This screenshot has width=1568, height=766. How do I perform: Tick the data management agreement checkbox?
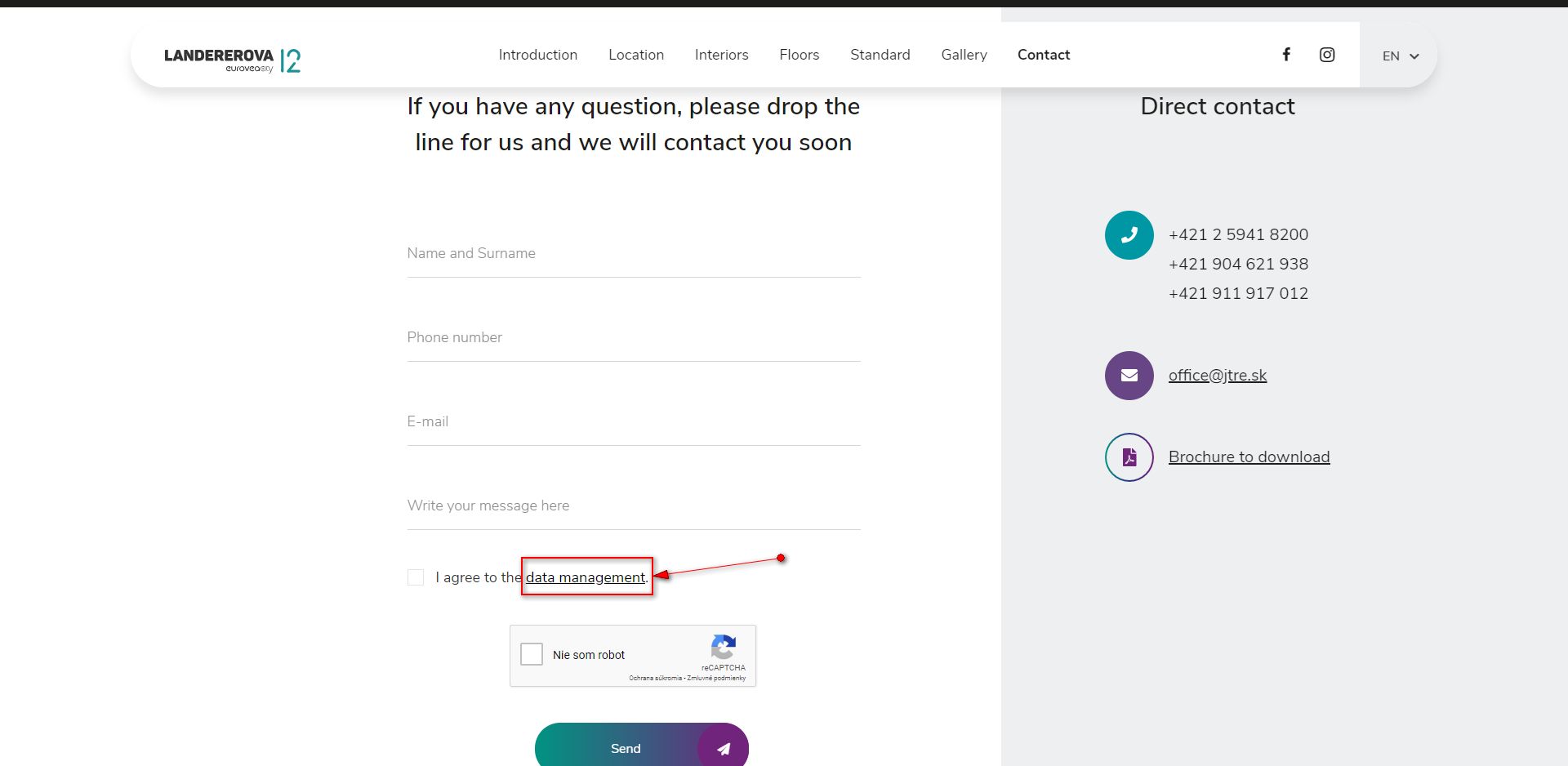[416, 577]
